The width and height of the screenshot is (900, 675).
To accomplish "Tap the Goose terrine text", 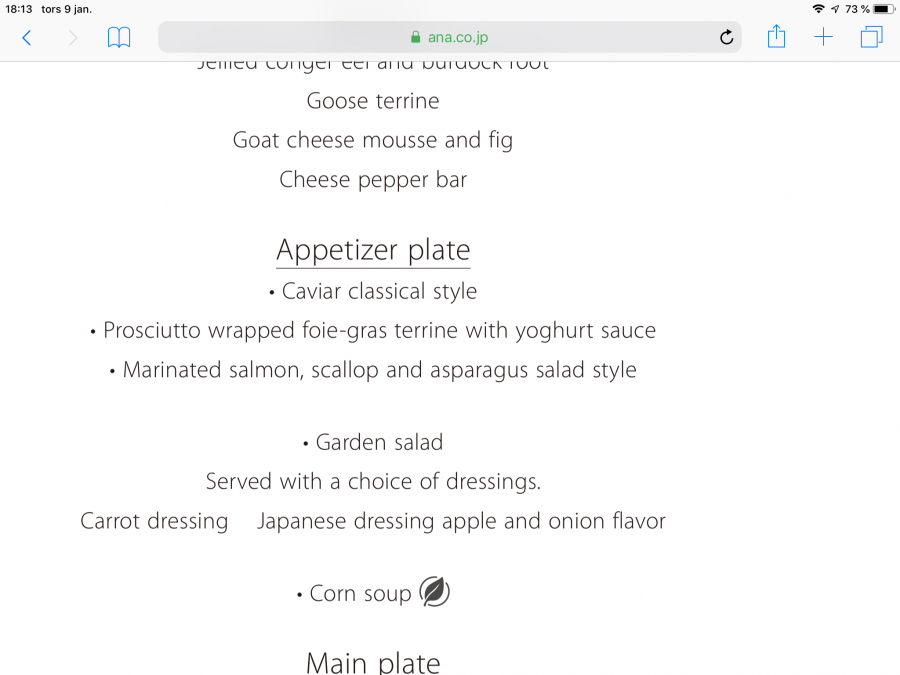I will point(373,101).
